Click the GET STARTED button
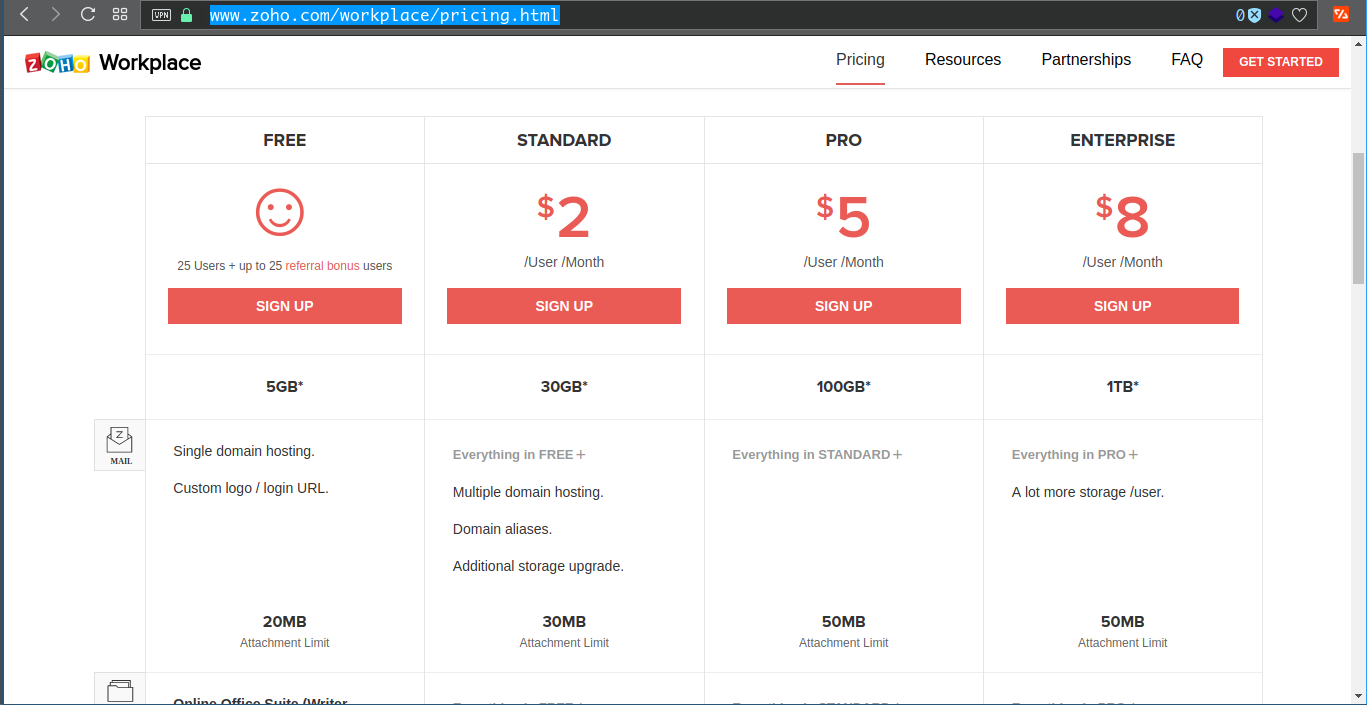Screen dimensions: 1367x705 pyautogui.click(x=1281, y=61)
